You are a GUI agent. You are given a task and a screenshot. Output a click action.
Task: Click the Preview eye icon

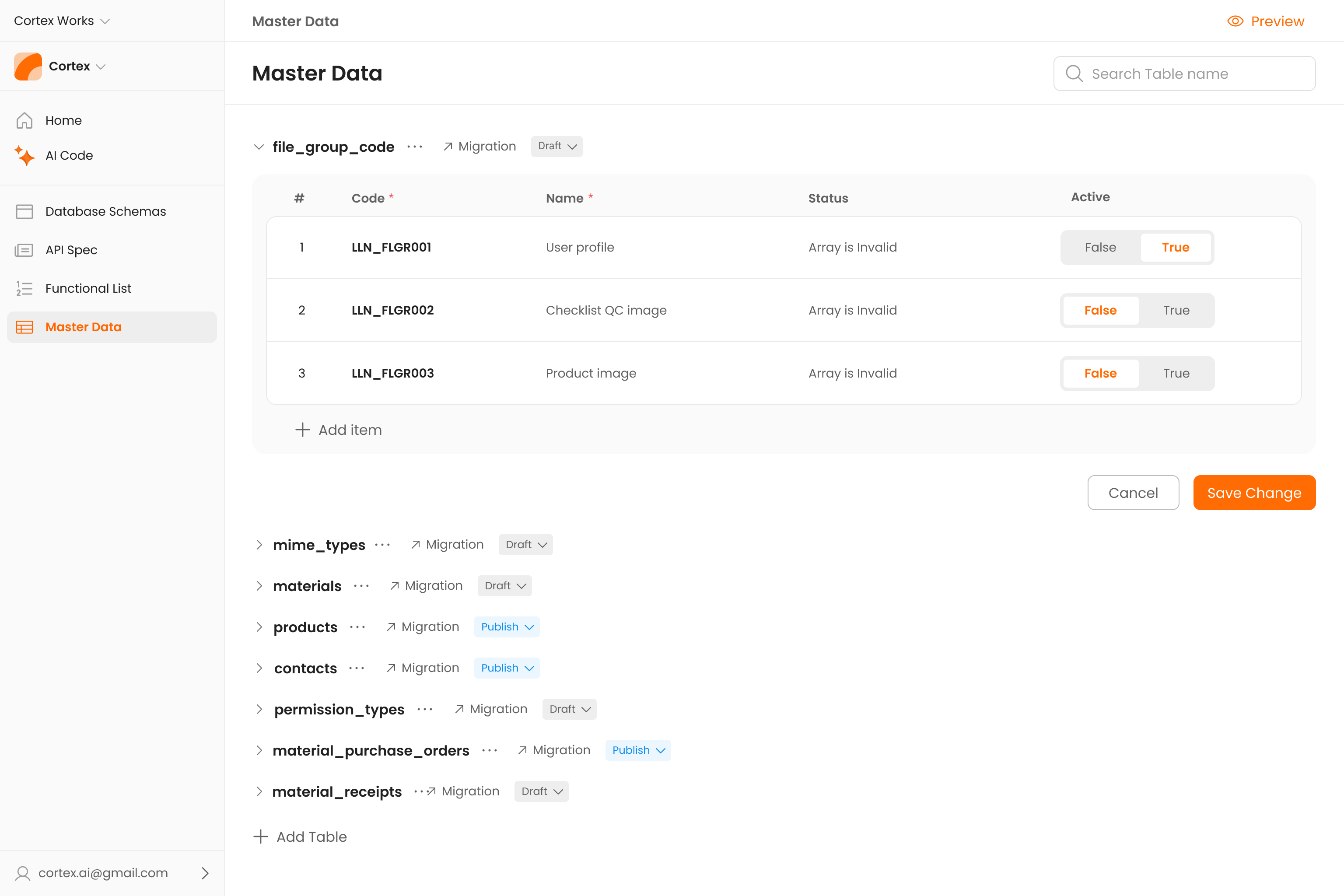(1235, 21)
